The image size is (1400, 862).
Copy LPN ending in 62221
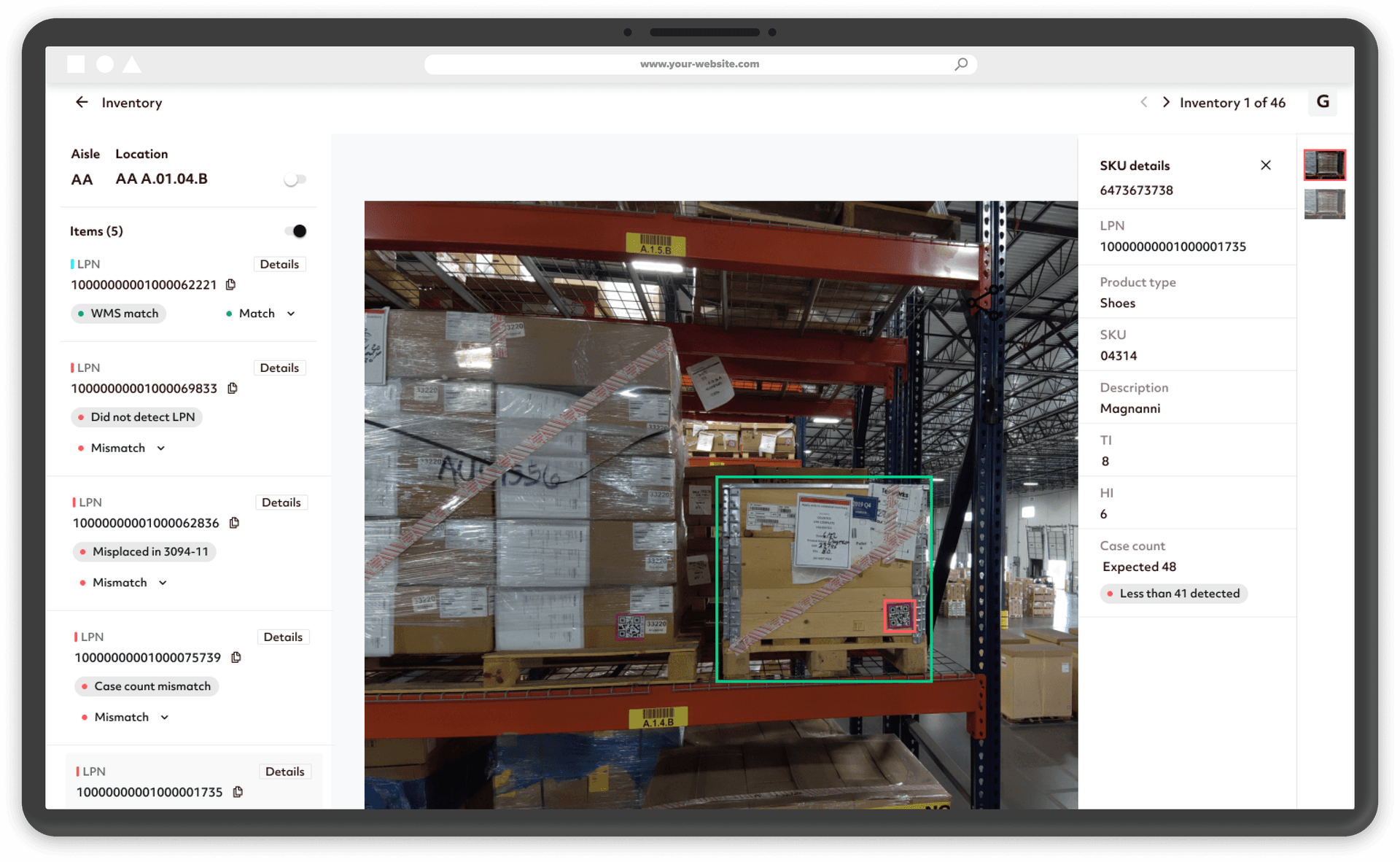pos(230,284)
